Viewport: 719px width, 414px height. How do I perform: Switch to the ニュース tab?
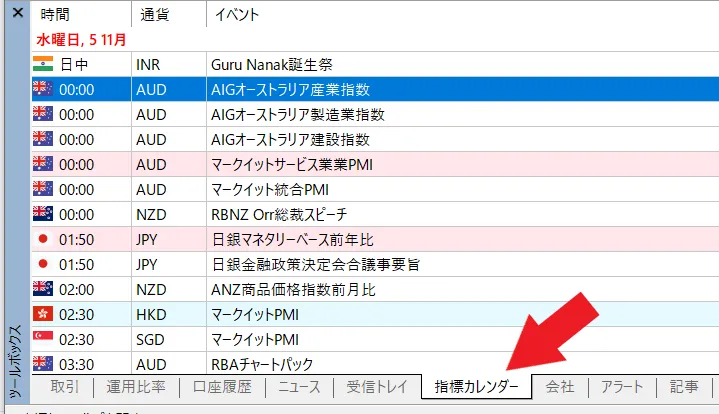[299, 387]
